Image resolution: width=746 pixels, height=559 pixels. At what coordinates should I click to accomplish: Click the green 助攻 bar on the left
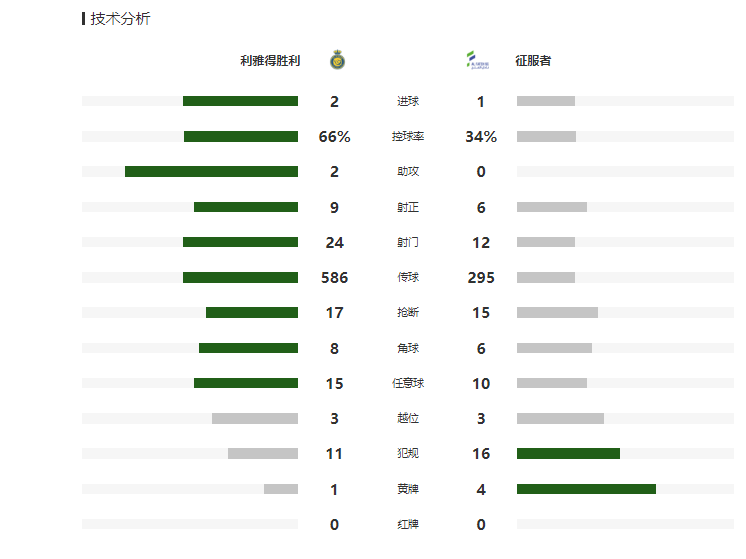point(211,172)
